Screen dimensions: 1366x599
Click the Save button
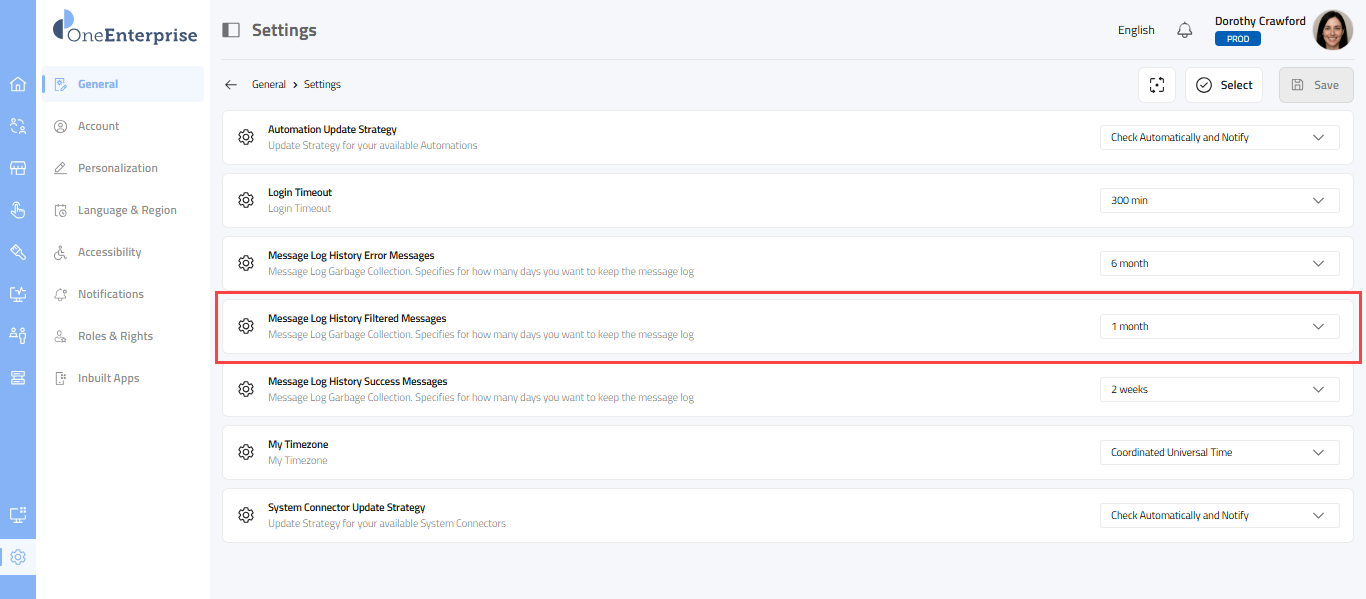click(x=1315, y=85)
